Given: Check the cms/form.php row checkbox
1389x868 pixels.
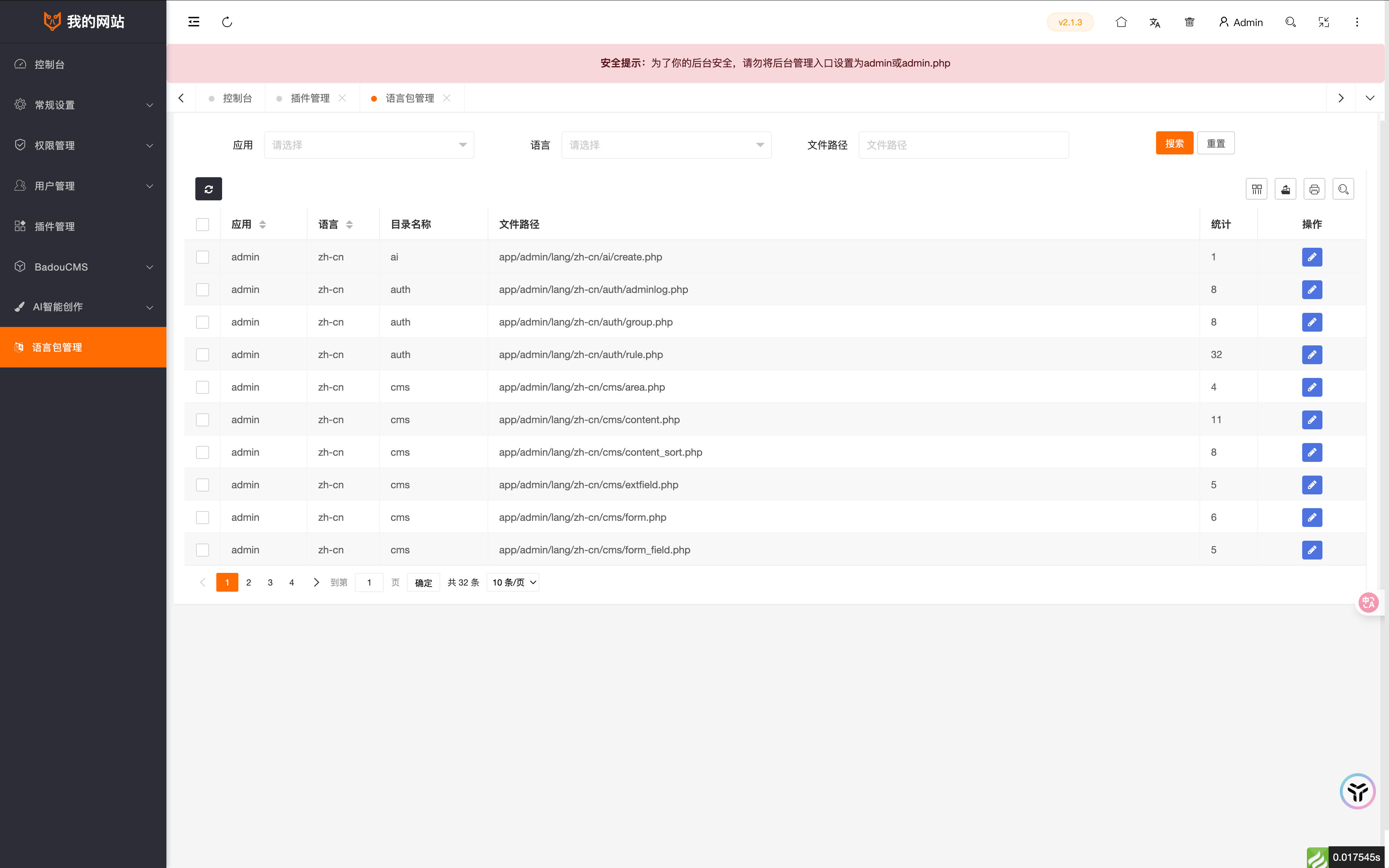Looking at the screenshot, I should 203,517.
